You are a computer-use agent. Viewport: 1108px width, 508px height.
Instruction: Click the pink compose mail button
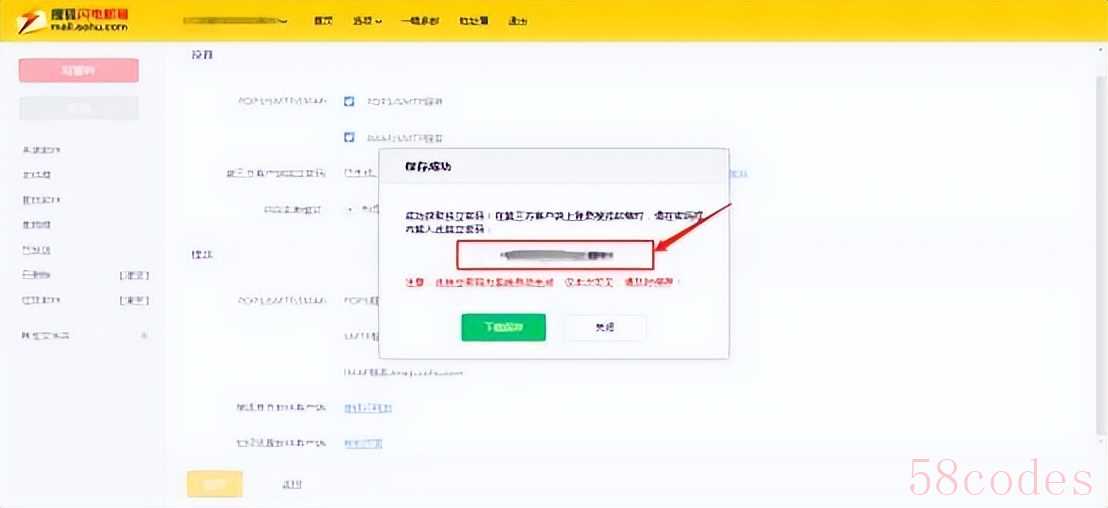(79, 70)
